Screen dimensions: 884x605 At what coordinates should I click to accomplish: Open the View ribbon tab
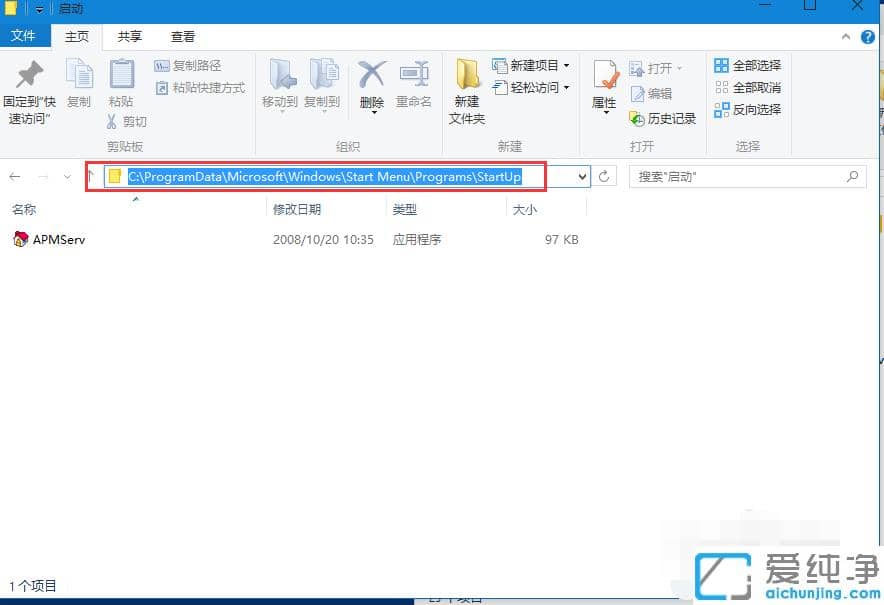pyautogui.click(x=182, y=37)
